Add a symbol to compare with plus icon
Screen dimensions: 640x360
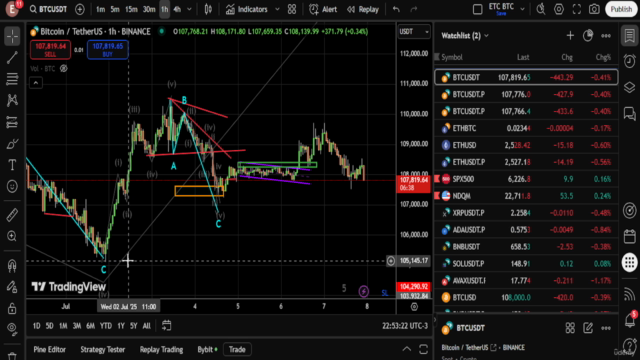(x=80, y=9)
